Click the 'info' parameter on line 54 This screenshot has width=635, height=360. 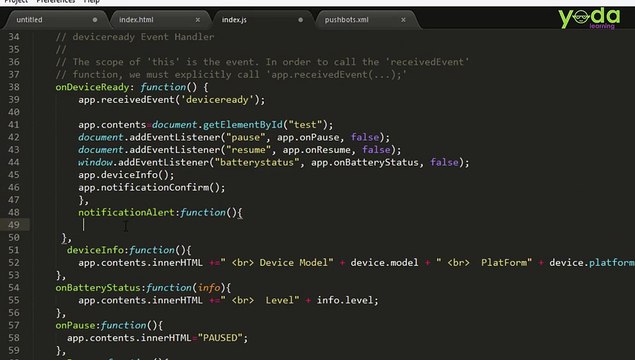pos(209,288)
